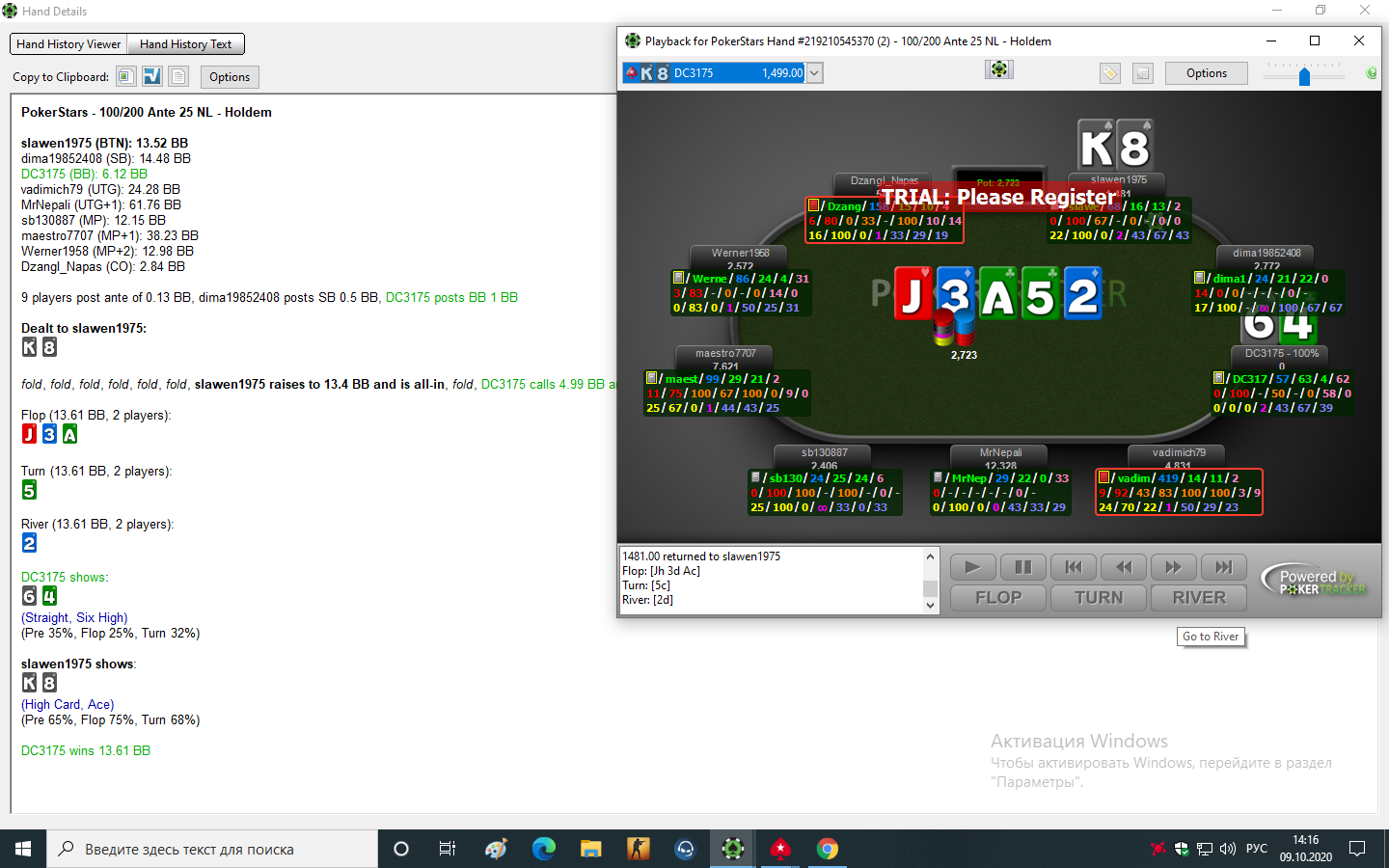The image size is (1389, 868).
Task: Go to the RIVER street
Action: pyautogui.click(x=1199, y=598)
